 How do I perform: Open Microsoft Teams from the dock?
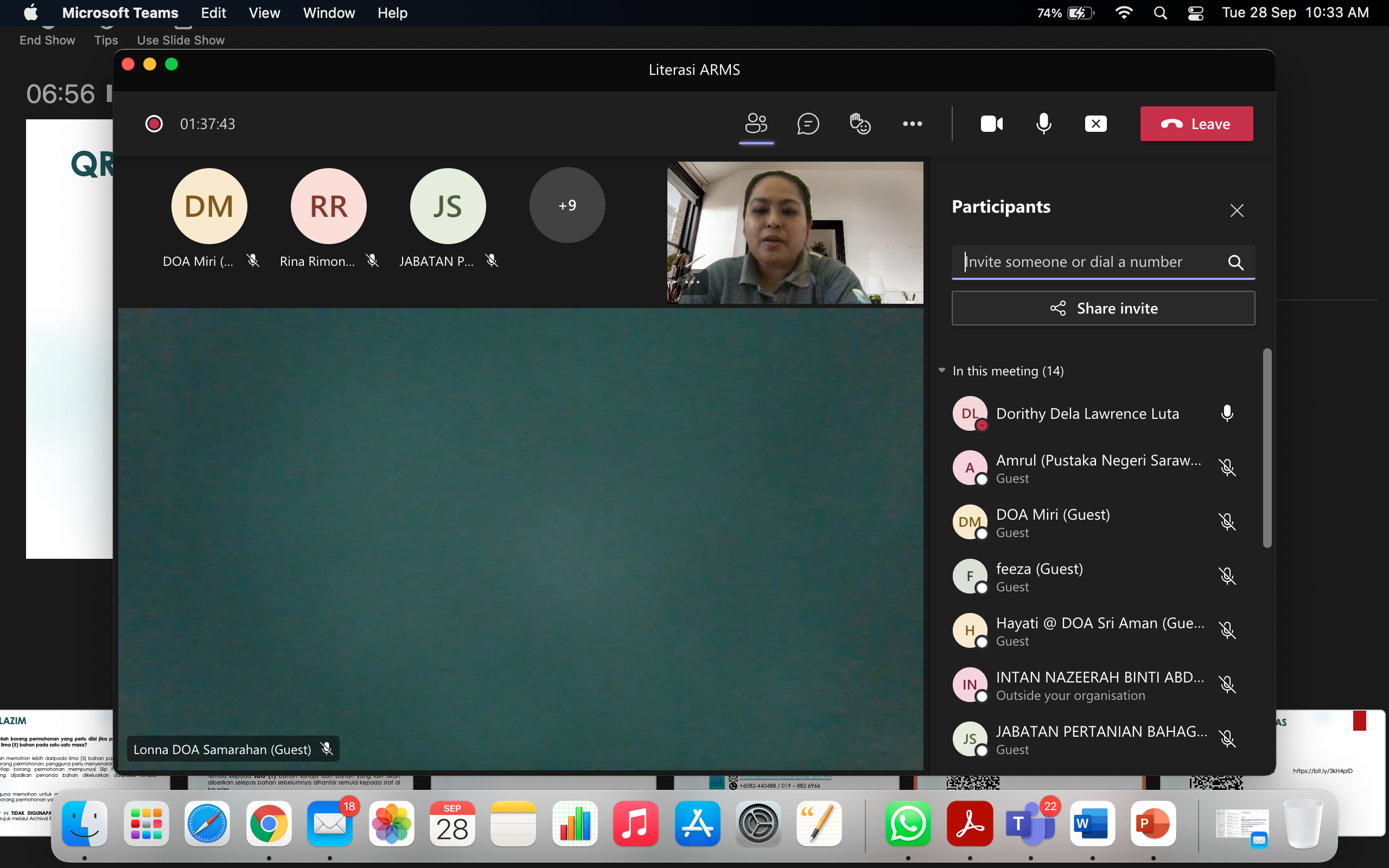[x=1031, y=823]
